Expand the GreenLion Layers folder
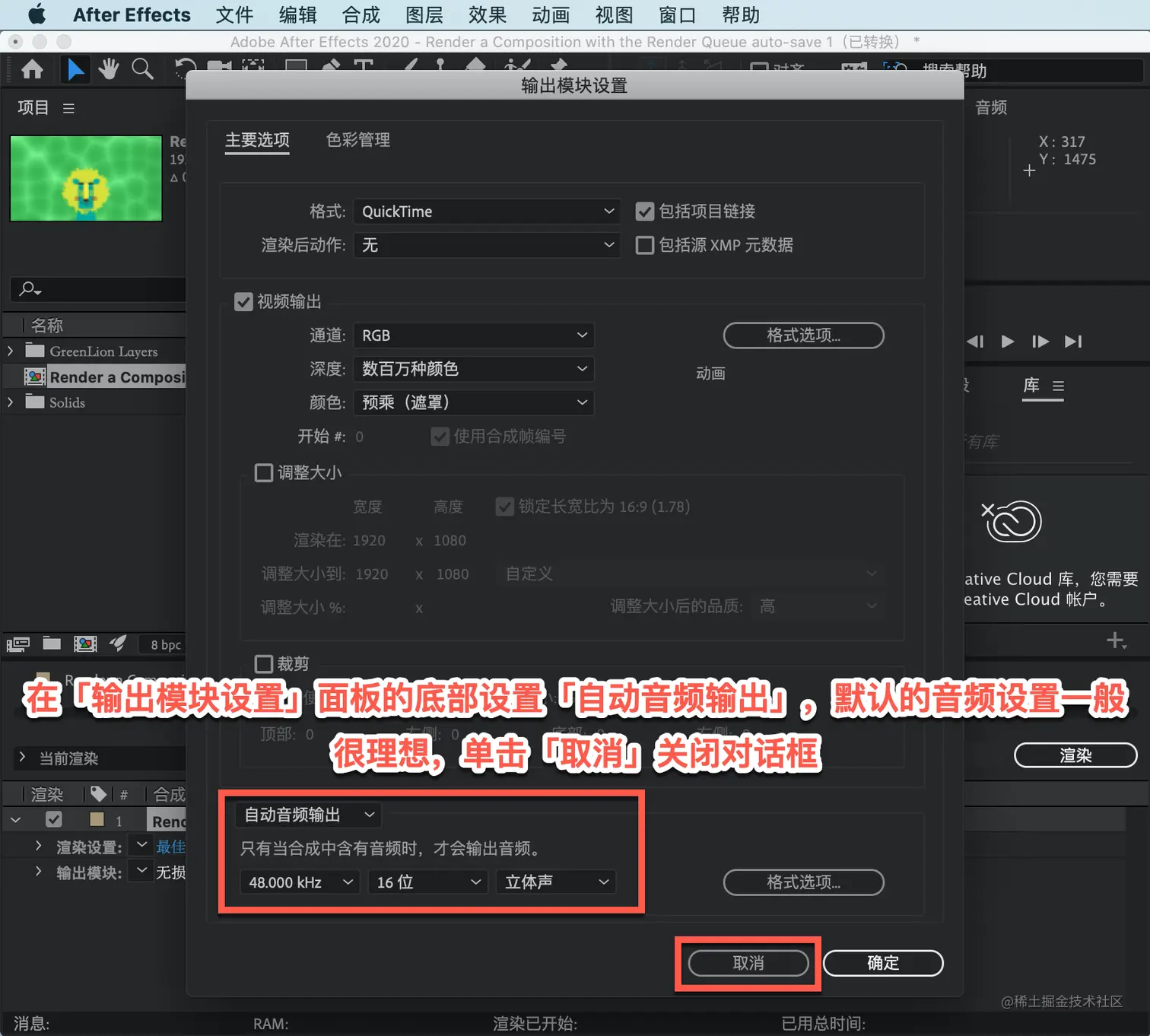The width and height of the screenshot is (1150, 1036). 10,351
